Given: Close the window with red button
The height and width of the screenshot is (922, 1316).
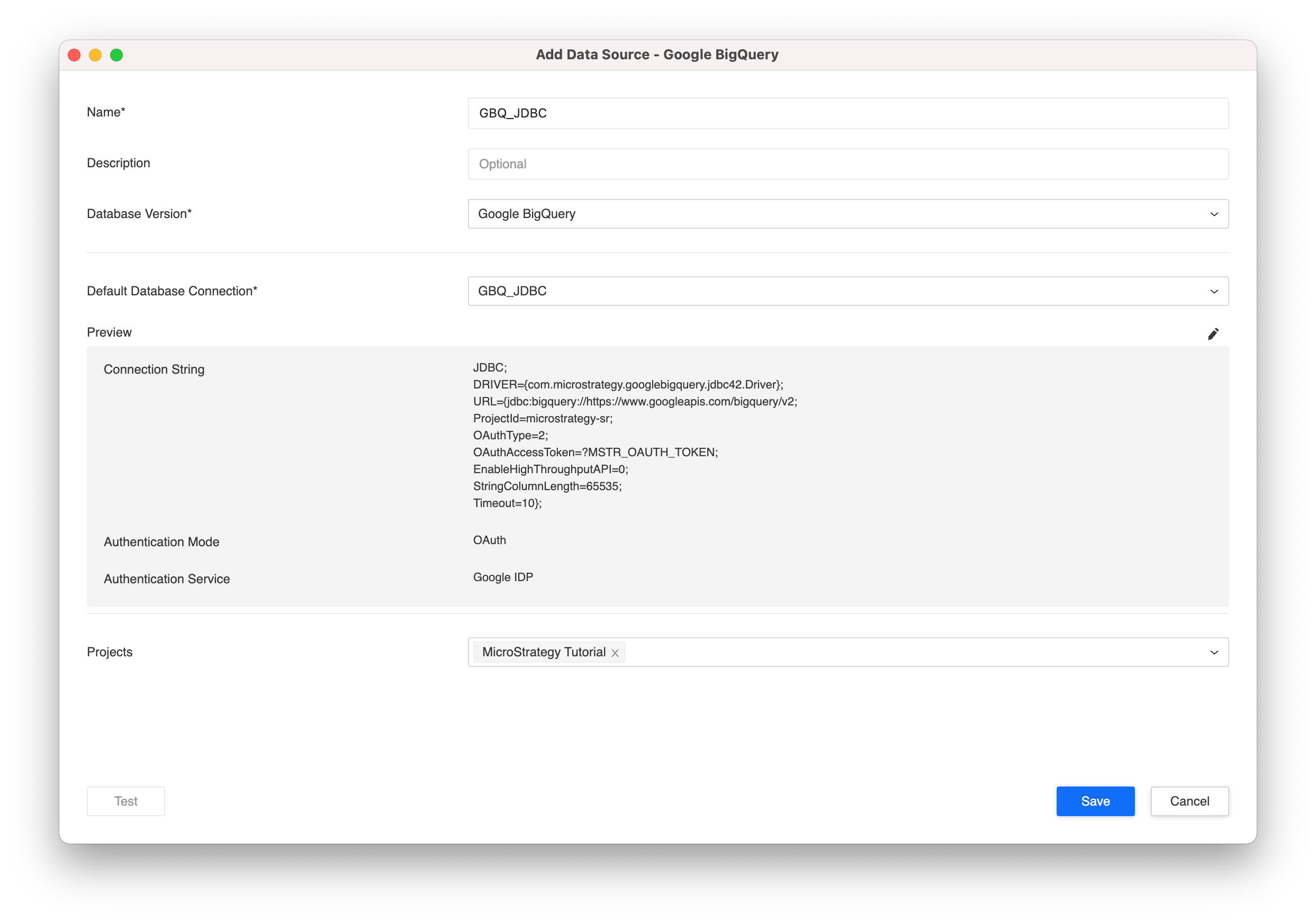Looking at the screenshot, I should (75, 55).
